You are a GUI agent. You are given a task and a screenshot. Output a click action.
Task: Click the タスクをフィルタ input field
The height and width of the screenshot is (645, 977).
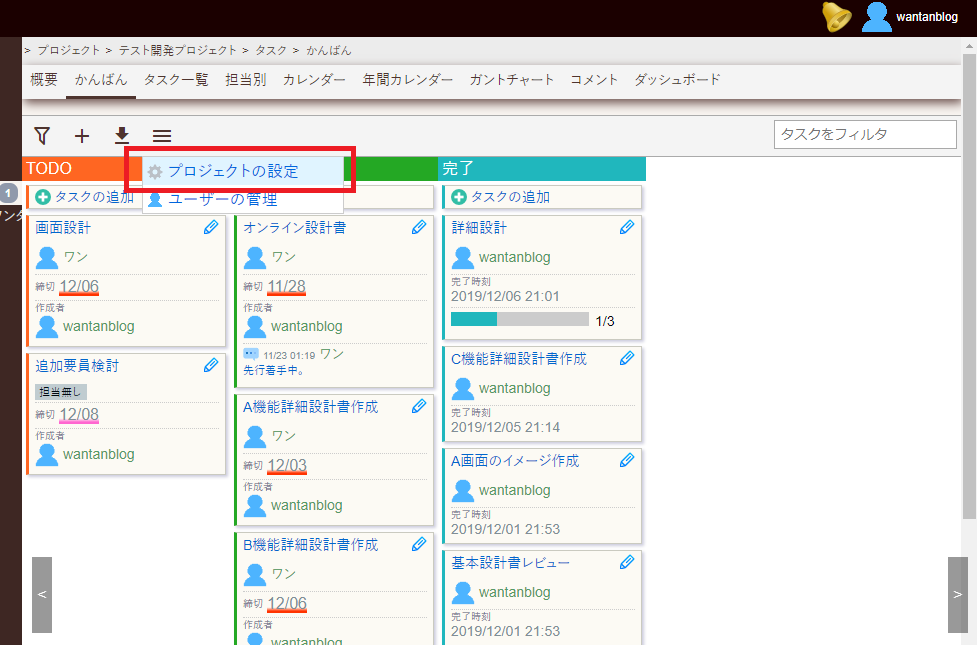pyautogui.click(x=864, y=133)
